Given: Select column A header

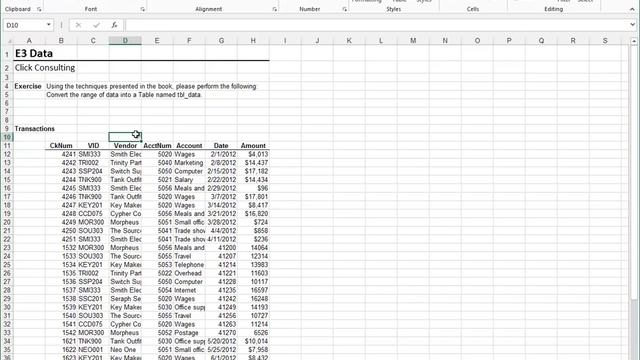Looking at the screenshot, I should tap(29, 40).
